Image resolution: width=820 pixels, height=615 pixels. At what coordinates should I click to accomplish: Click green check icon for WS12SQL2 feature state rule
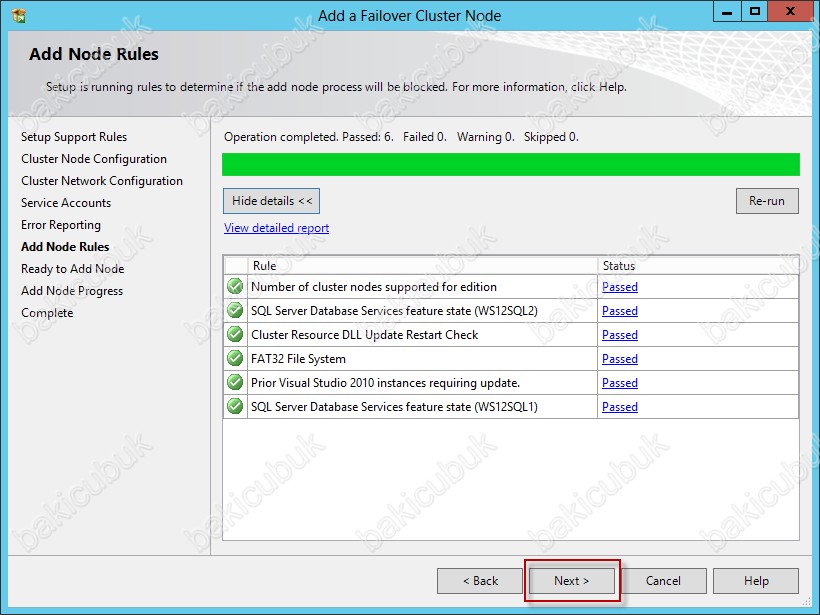(235, 311)
